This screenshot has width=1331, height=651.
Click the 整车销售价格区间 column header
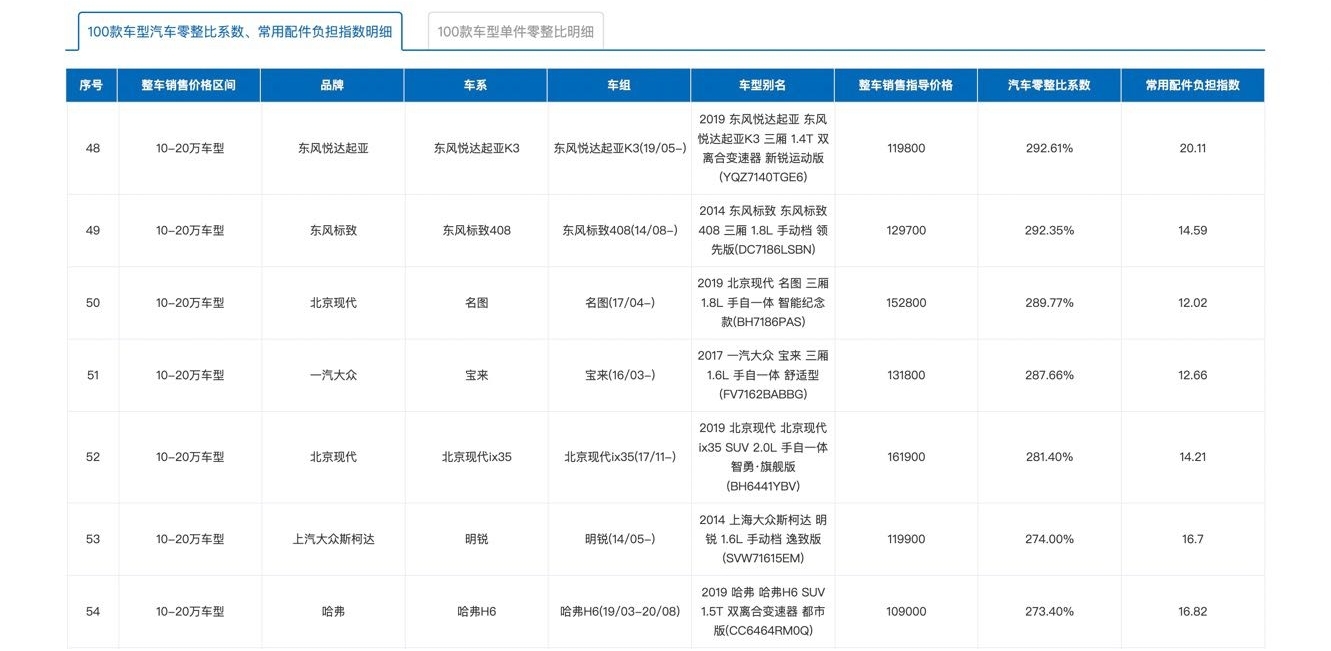(190, 85)
